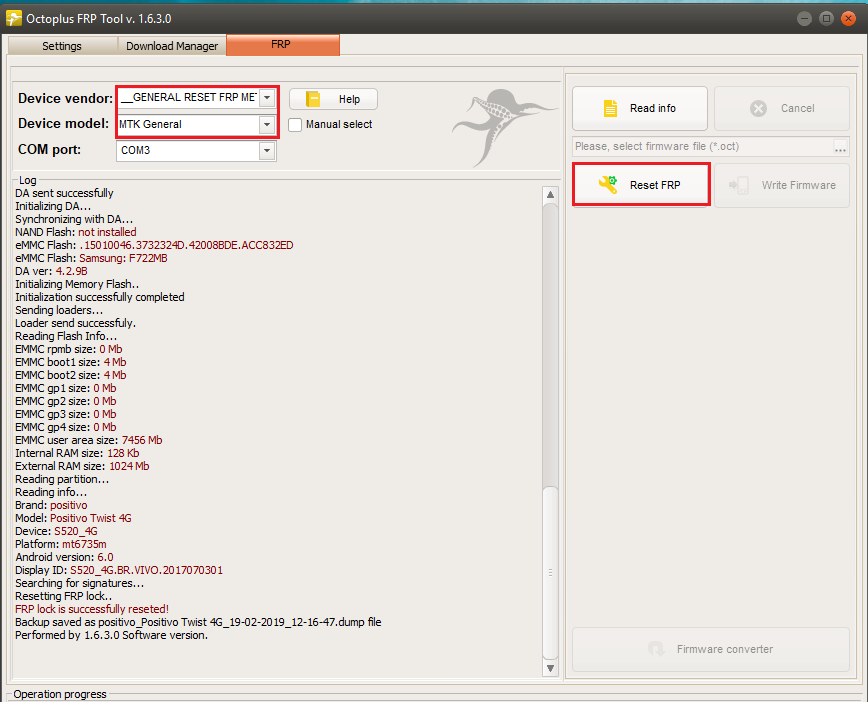868x702 pixels.
Task: Click the log scrollbar up arrow
Action: point(550,195)
